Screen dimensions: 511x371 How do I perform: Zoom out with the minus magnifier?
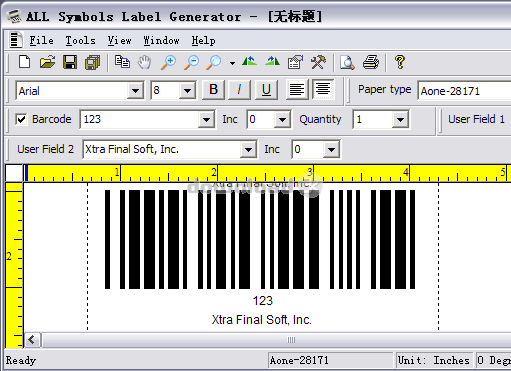(x=192, y=62)
